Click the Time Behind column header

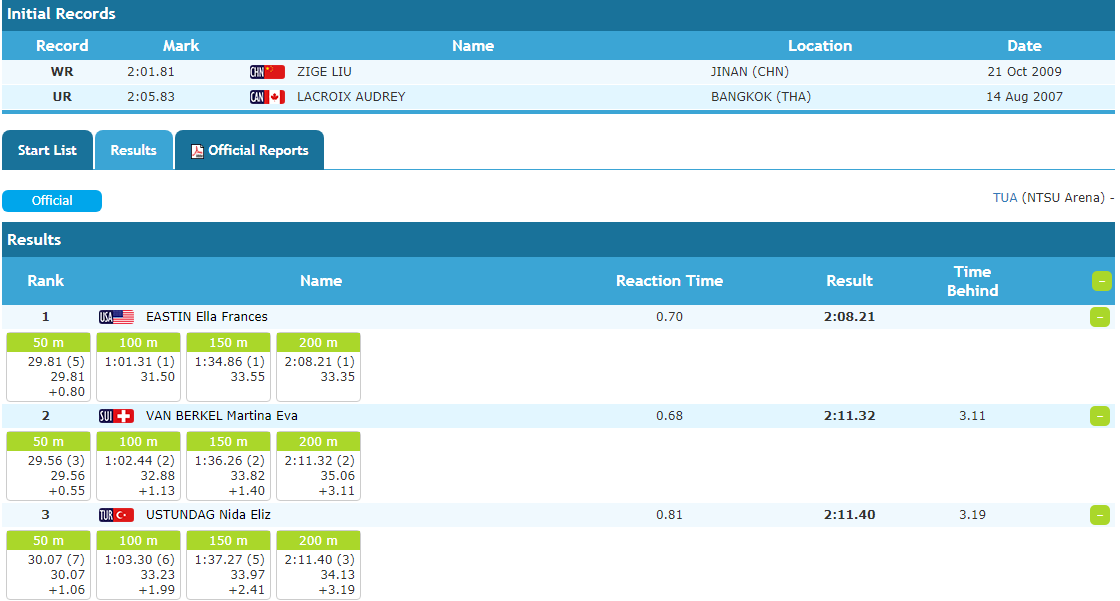tap(972, 281)
